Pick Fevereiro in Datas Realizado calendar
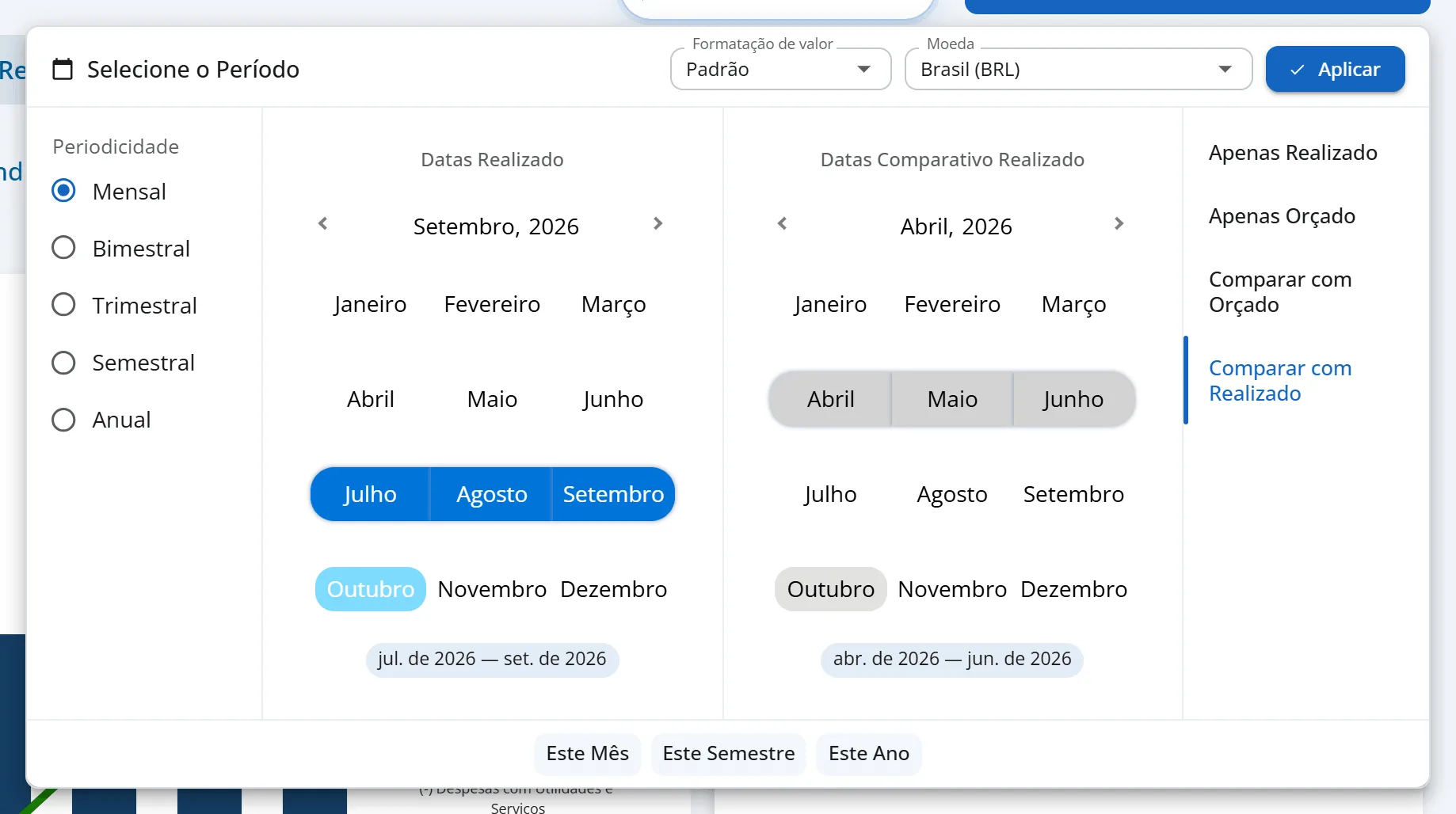The height and width of the screenshot is (814, 1456). click(492, 304)
